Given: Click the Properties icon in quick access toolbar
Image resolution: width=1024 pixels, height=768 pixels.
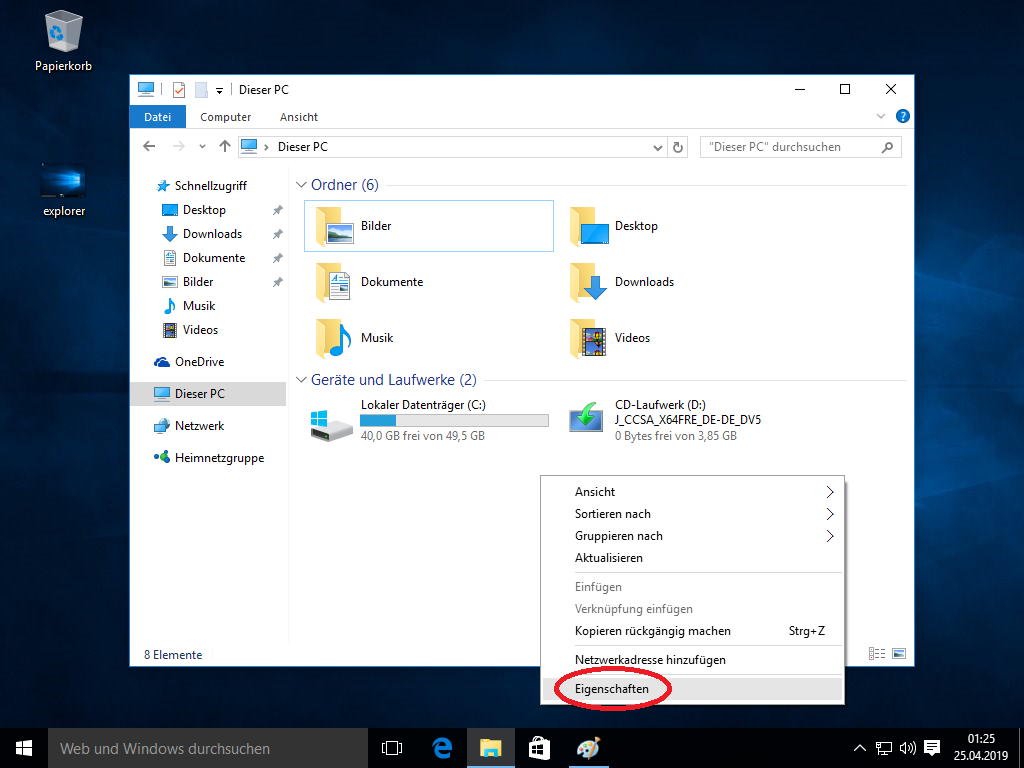Looking at the screenshot, I should [178, 89].
